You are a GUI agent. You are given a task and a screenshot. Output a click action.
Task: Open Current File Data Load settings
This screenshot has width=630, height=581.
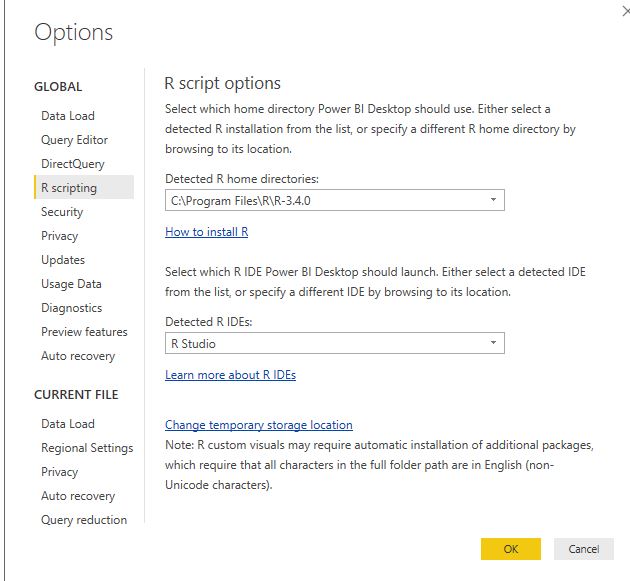click(68, 423)
